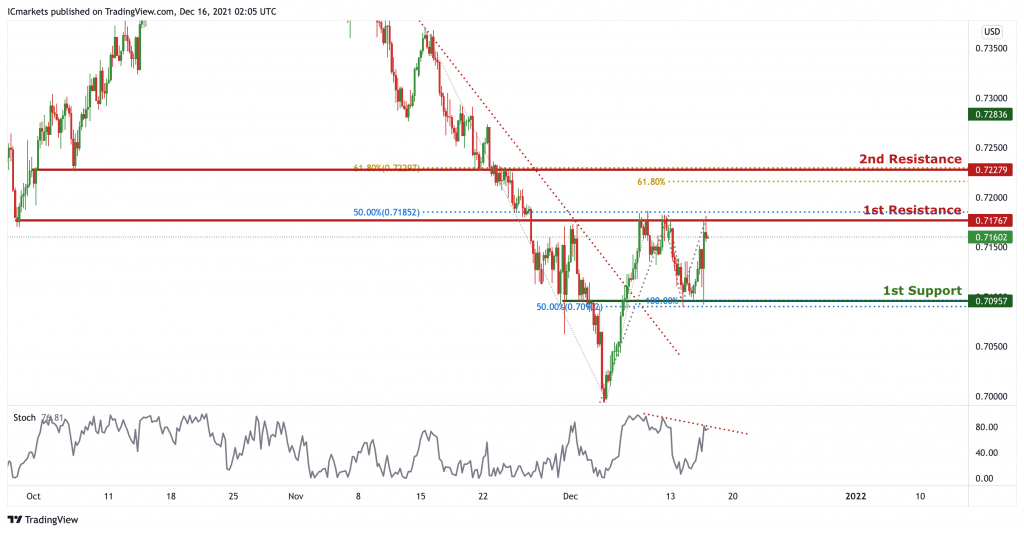Click the 0.72500 price axis label

(x=991, y=148)
